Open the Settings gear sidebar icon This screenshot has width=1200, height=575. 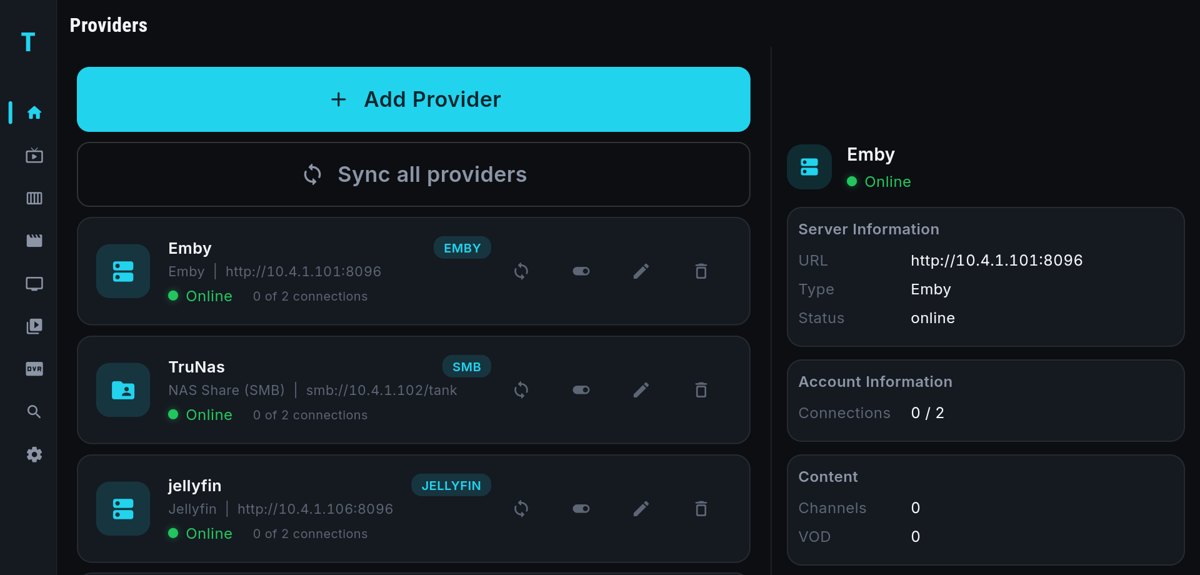(34, 455)
